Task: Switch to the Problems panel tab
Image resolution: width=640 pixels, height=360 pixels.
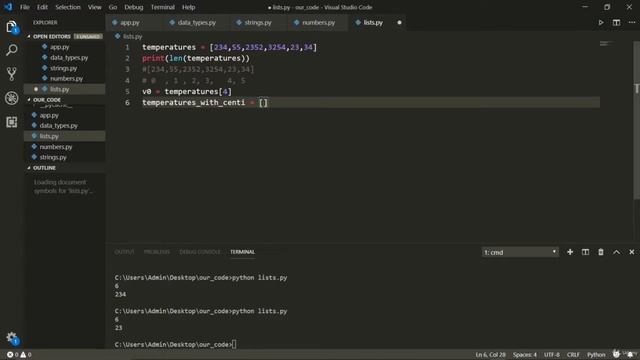Action: (x=157, y=252)
